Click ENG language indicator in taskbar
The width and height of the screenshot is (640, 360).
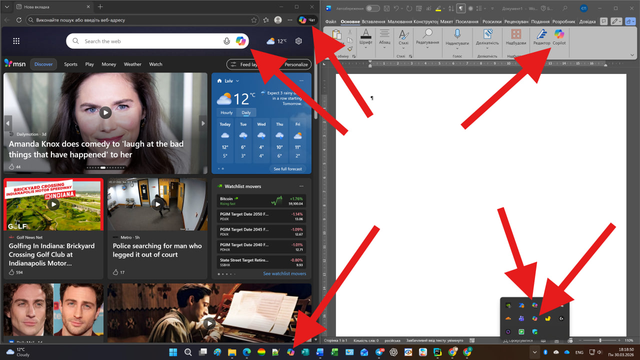(579, 352)
